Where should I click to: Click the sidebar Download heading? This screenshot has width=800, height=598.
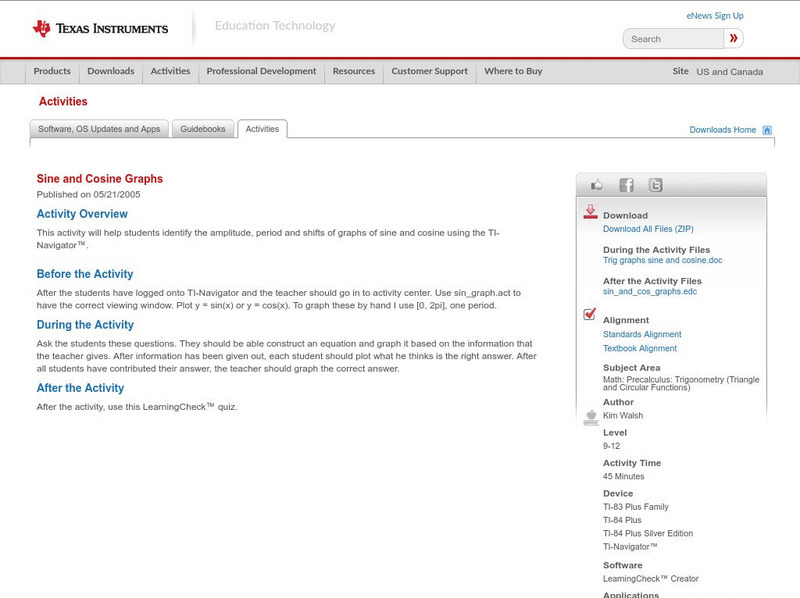click(625, 215)
